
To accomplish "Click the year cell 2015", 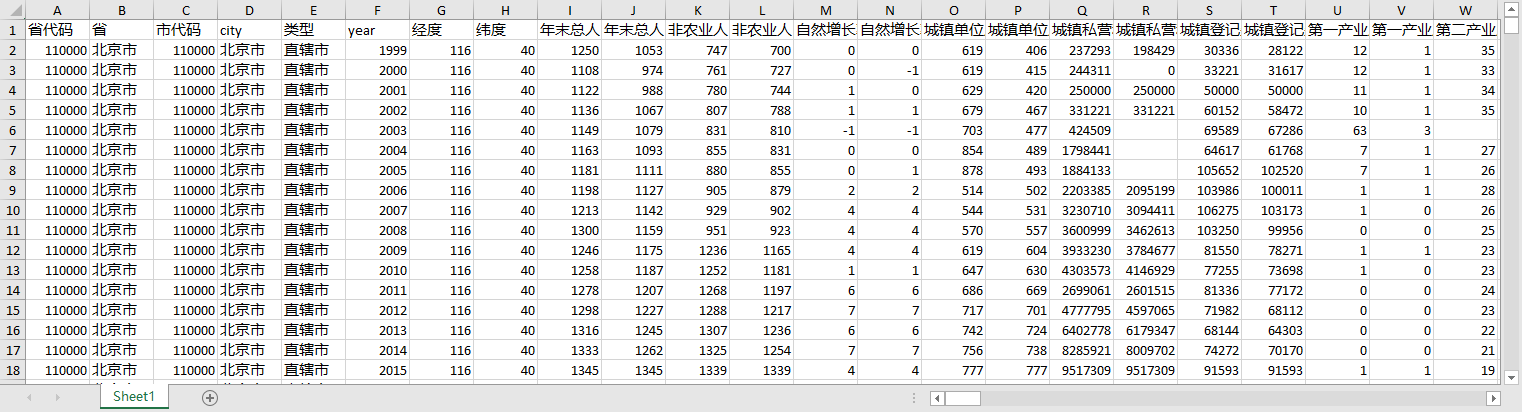I will click(x=377, y=370).
